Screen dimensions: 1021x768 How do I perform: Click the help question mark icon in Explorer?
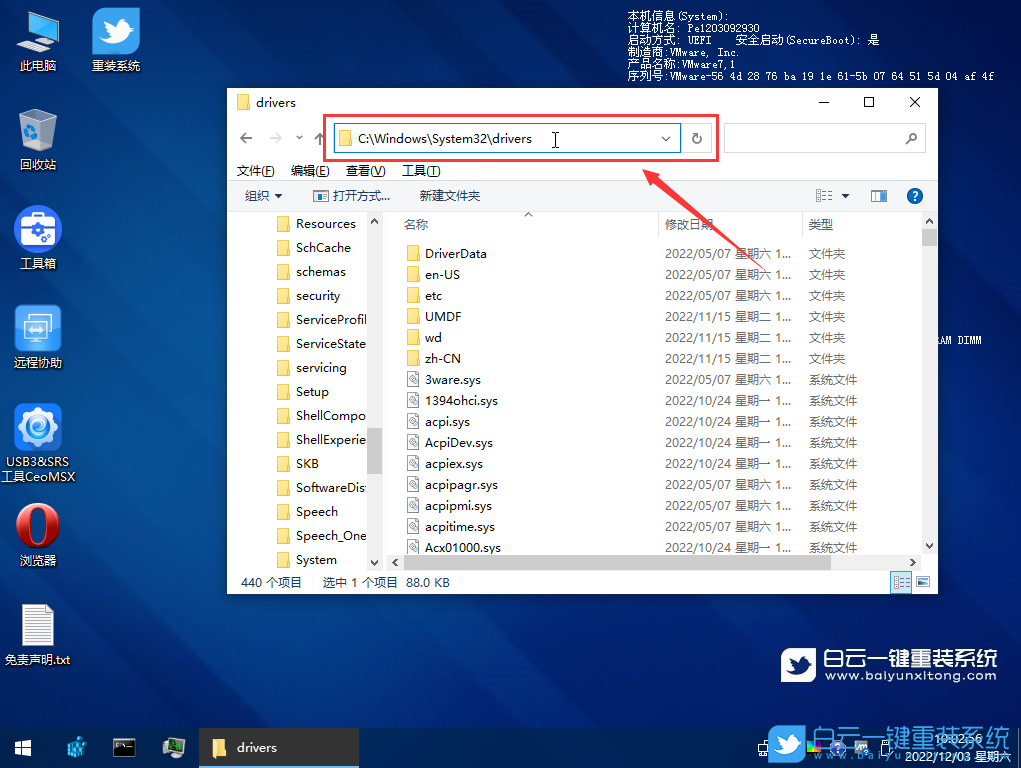915,195
